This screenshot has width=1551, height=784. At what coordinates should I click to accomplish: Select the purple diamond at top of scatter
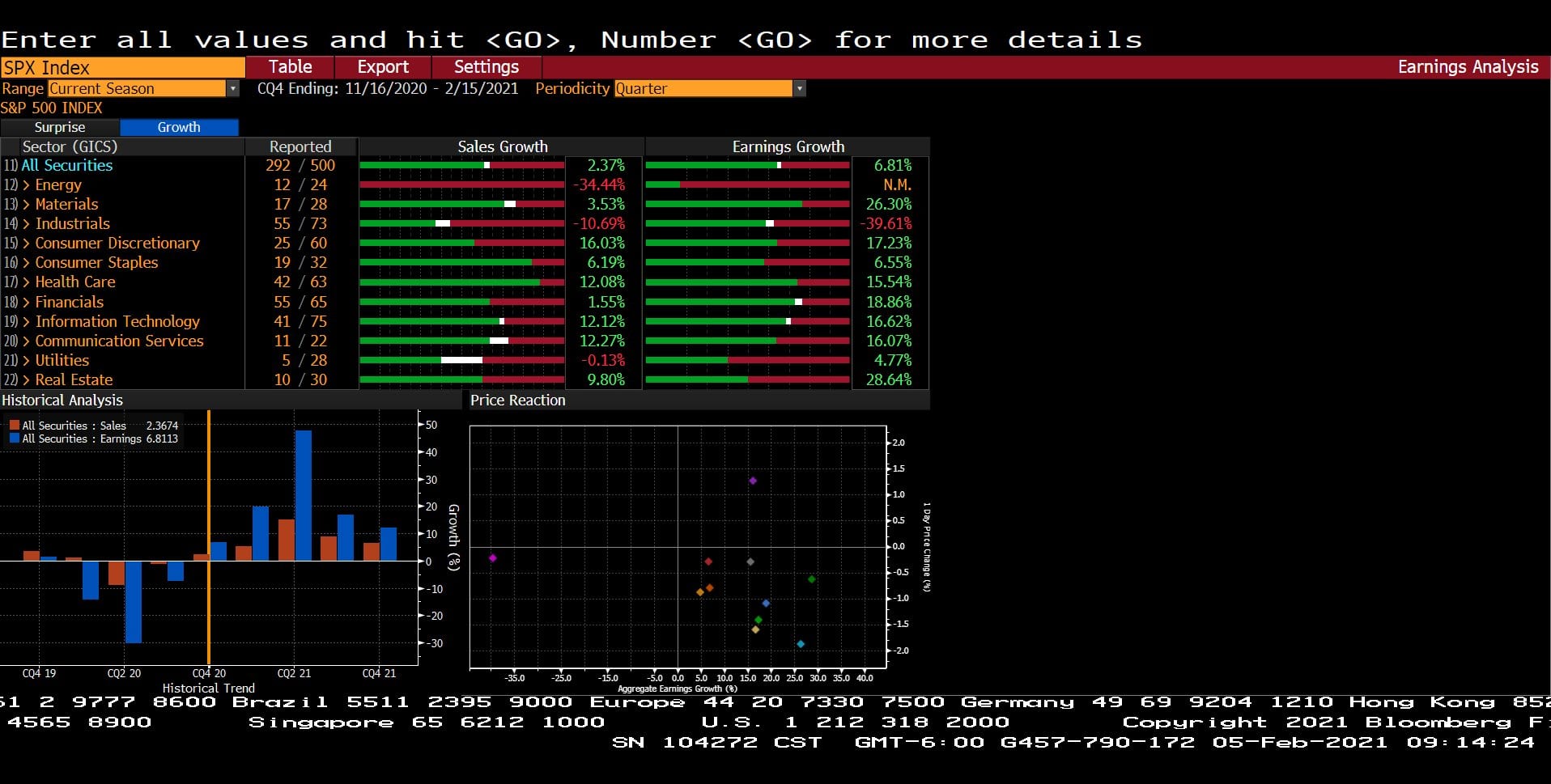coord(753,481)
